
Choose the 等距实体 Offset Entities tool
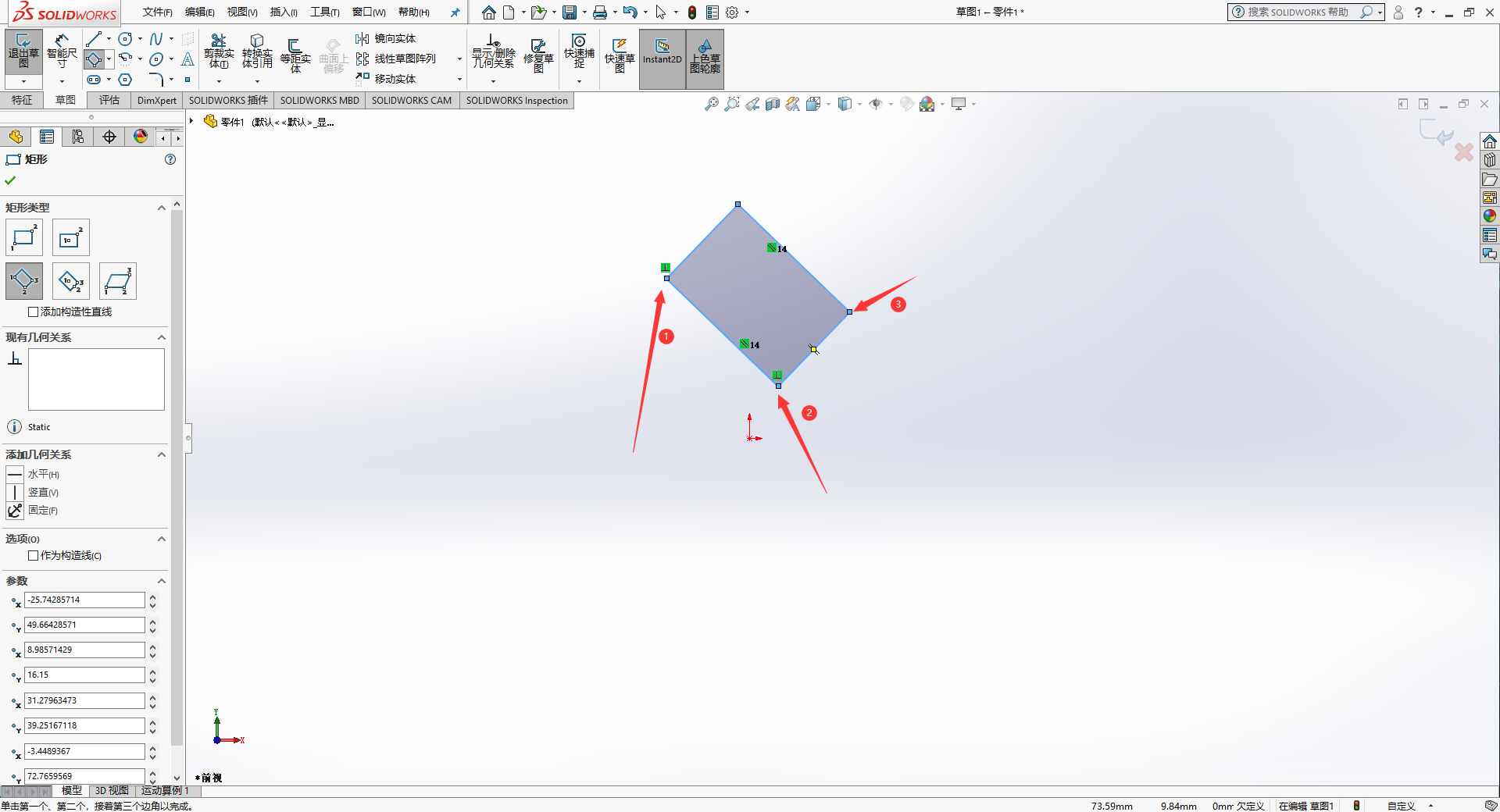tap(295, 55)
